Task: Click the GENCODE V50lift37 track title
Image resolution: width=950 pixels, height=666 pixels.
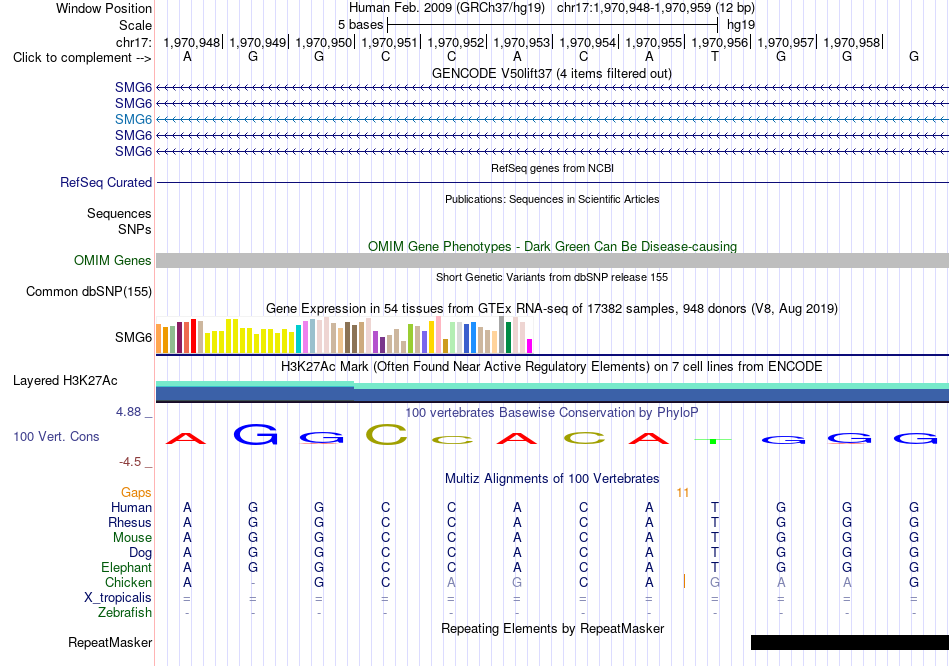Action: pyautogui.click(x=552, y=73)
